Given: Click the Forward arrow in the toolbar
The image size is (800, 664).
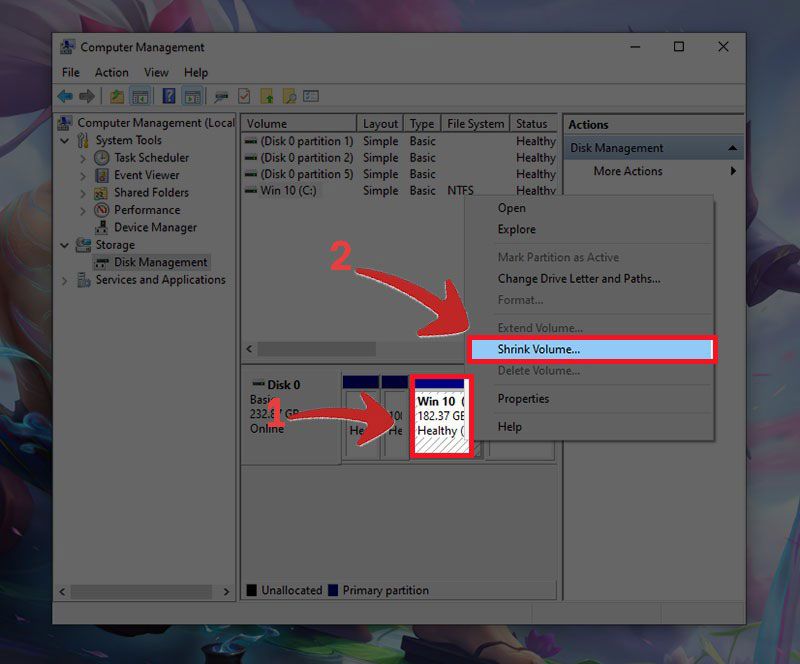Looking at the screenshot, I should (x=87, y=96).
